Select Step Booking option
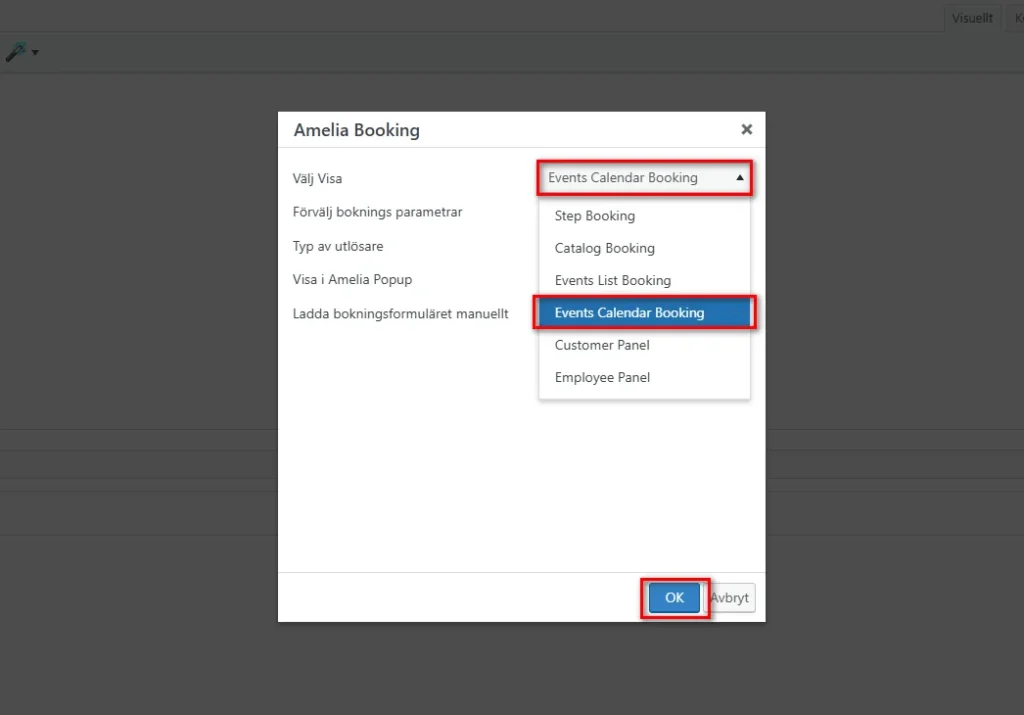The height and width of the screenshot is (715, 1024). coord(644,215)
